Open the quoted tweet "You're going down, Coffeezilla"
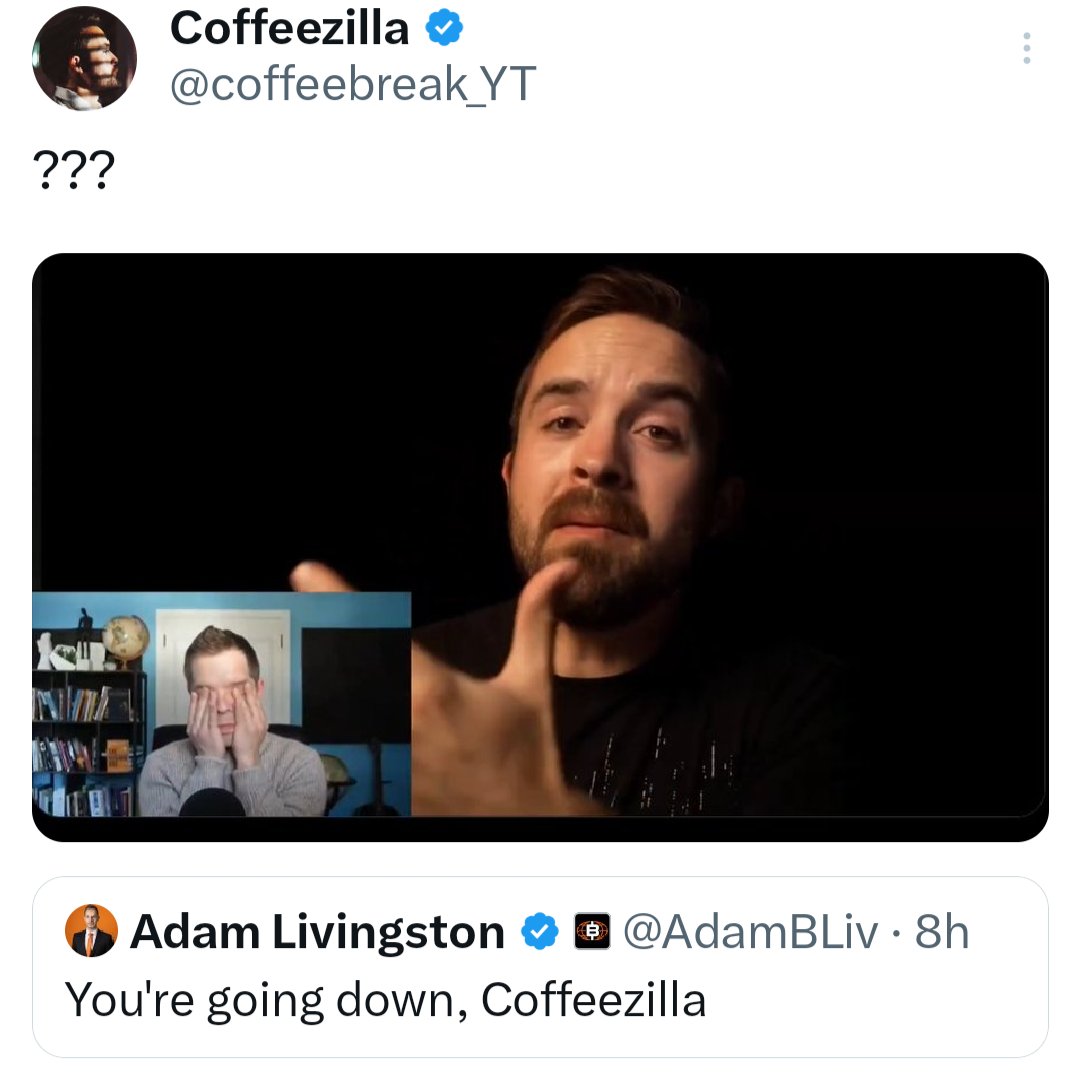 click(385, 1000)
